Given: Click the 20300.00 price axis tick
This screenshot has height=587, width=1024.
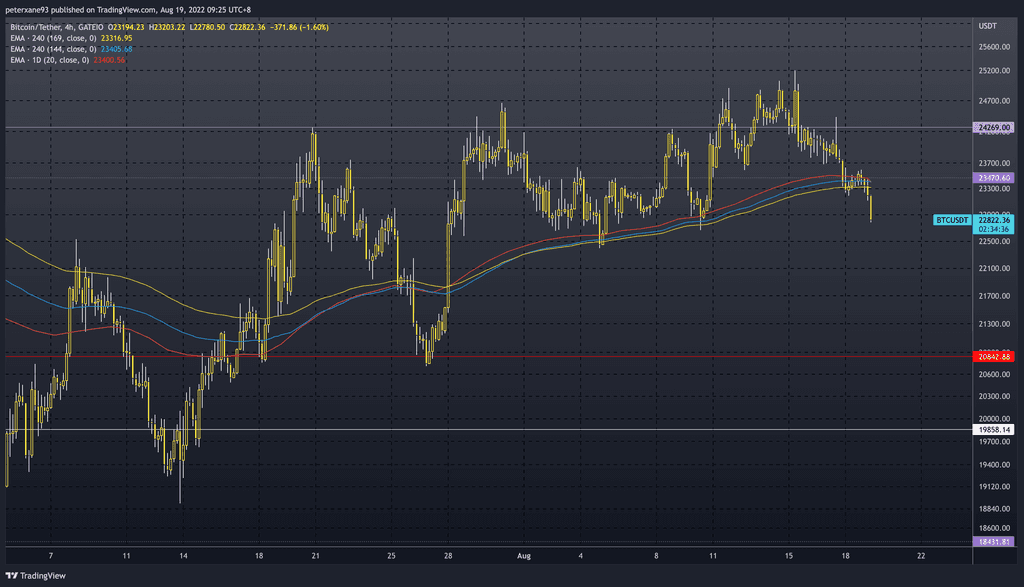Looking at the screenshot, I should [x=994, y=396].
